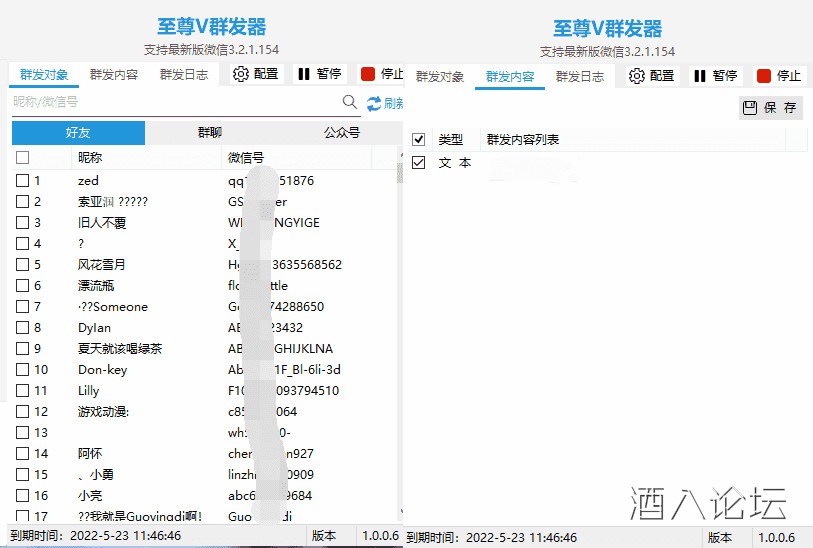Click 暂停 pause button in left window
Screen dimensions: 813x548
[320, 74]
